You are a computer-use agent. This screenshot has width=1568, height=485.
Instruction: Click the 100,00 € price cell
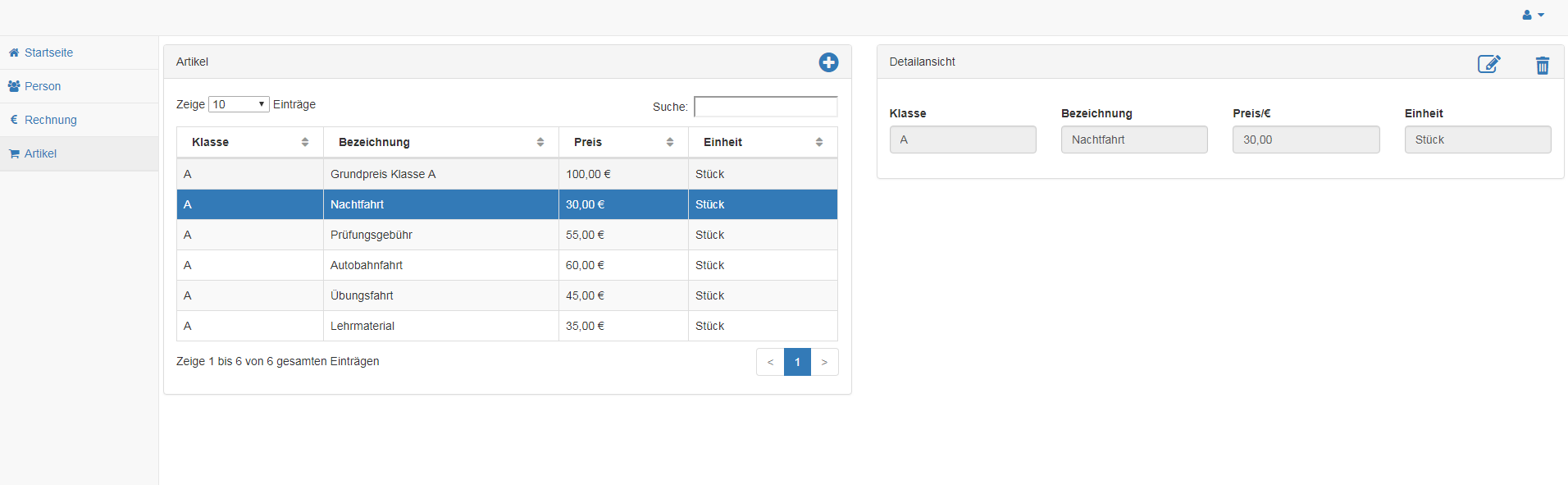[623, 174]
